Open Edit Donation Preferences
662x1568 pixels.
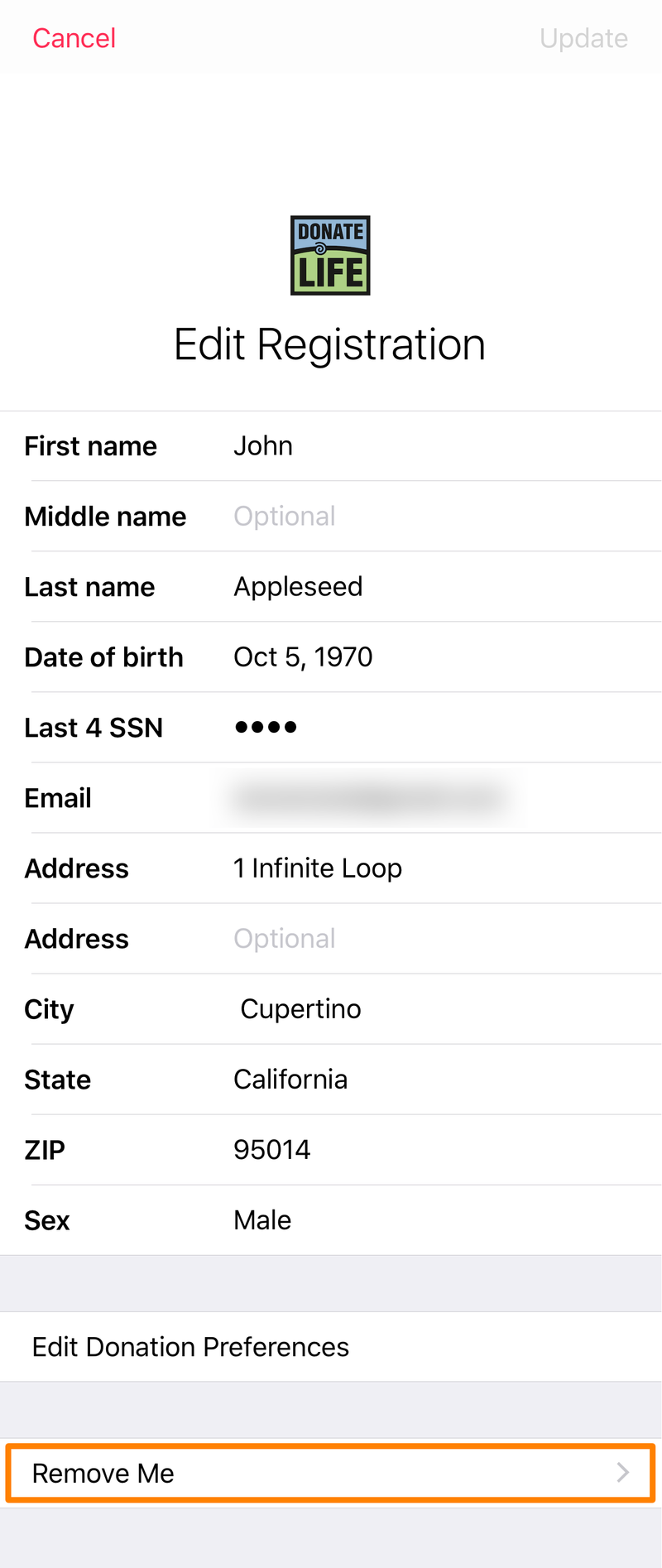(x=331, y=1346)
